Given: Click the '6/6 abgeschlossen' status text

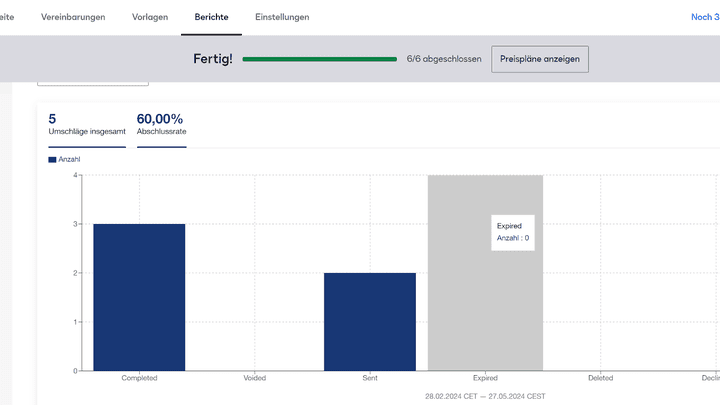Looking at the screenshot, I should click(444, 59).
